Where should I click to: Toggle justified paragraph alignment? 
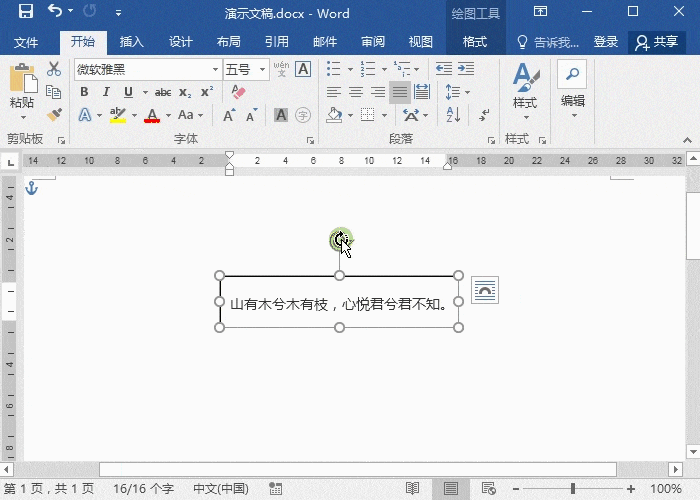click(400, 92)
